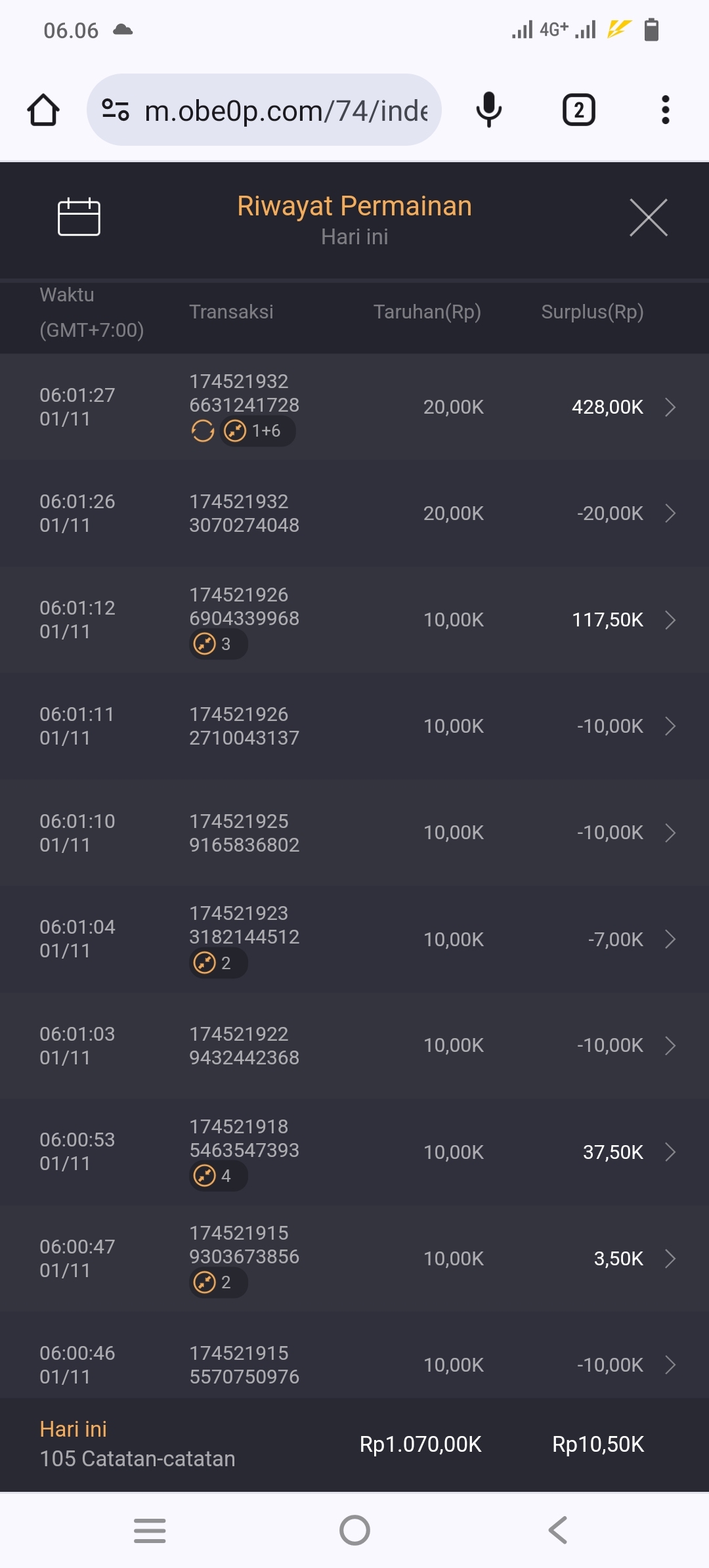This screenshot has width=709, height=1568.
Task: Tap the Android home circle button
Action: pyautogui.click(x=354, y=1531)
